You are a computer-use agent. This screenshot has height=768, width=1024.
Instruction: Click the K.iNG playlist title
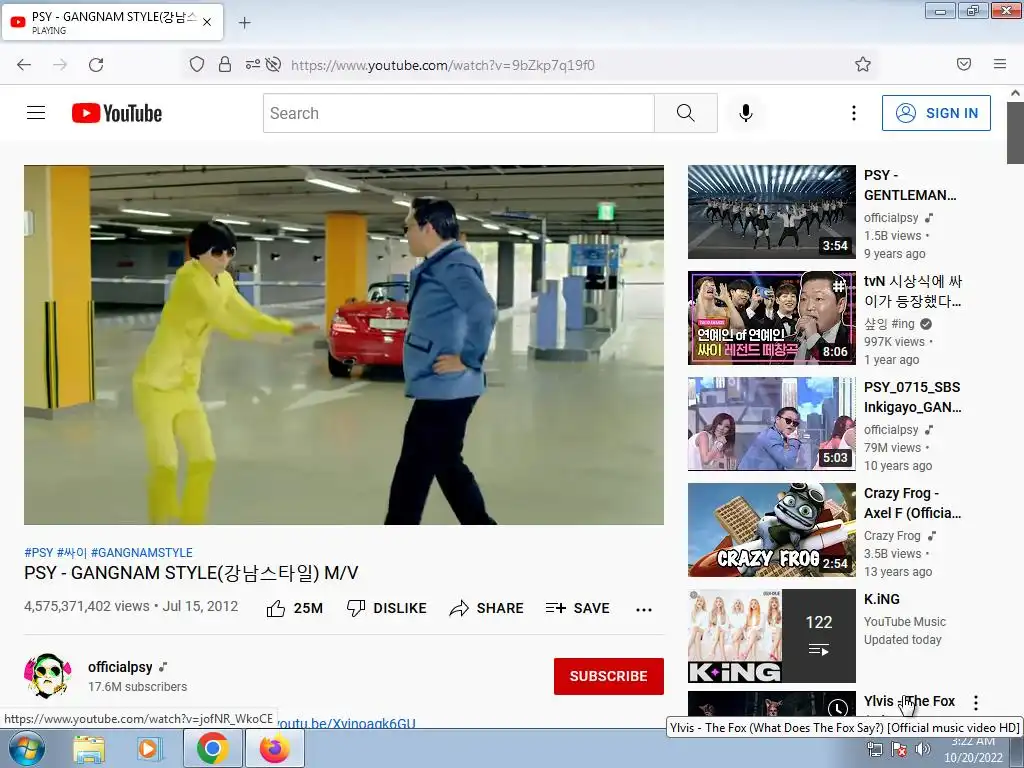click(882, 599)
